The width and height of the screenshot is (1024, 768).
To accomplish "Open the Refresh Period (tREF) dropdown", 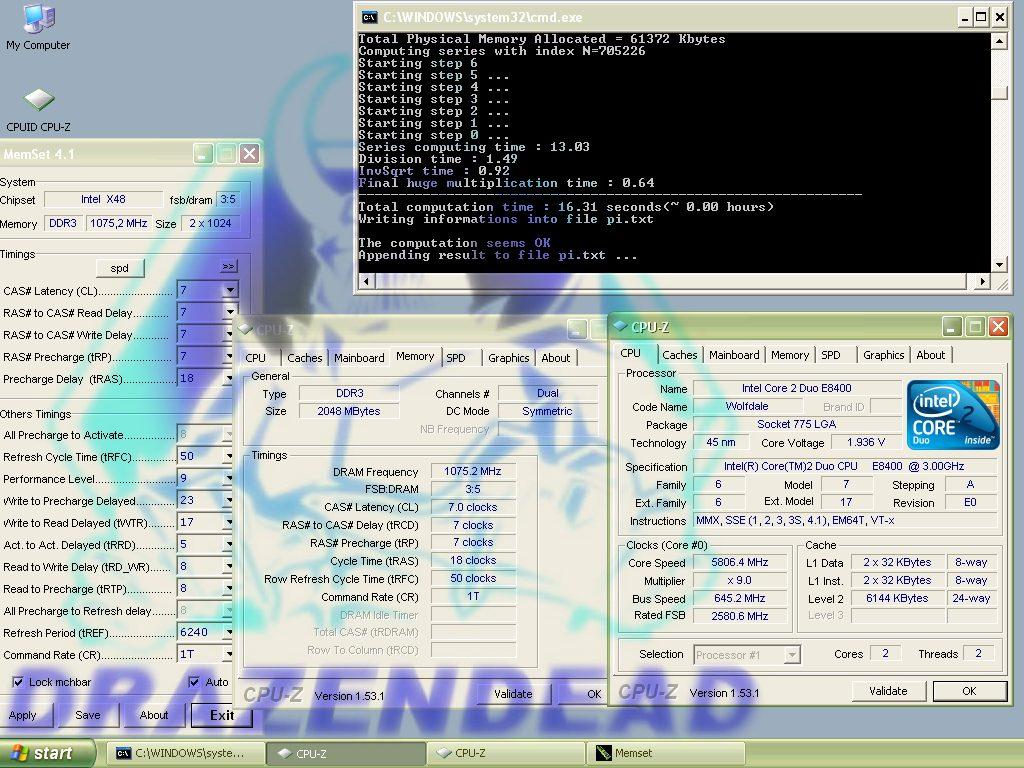I will pos(228,632).
